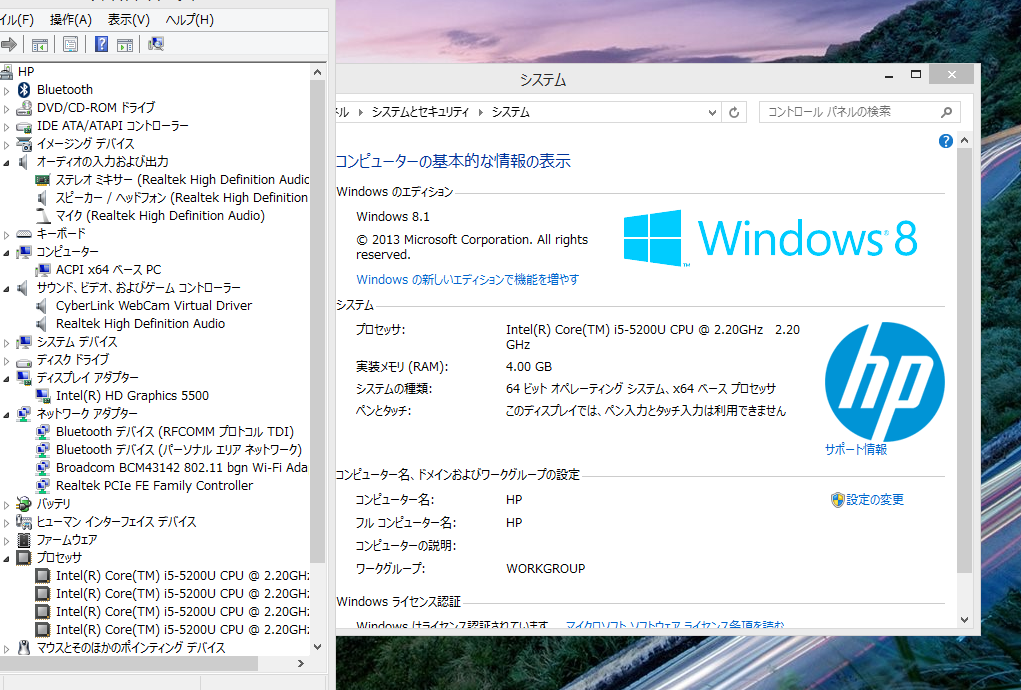Click the show/hide console tree toolbar icon
Image resolution: width=1021 pixels, height=690 pixels.
(x=40, y=44)
